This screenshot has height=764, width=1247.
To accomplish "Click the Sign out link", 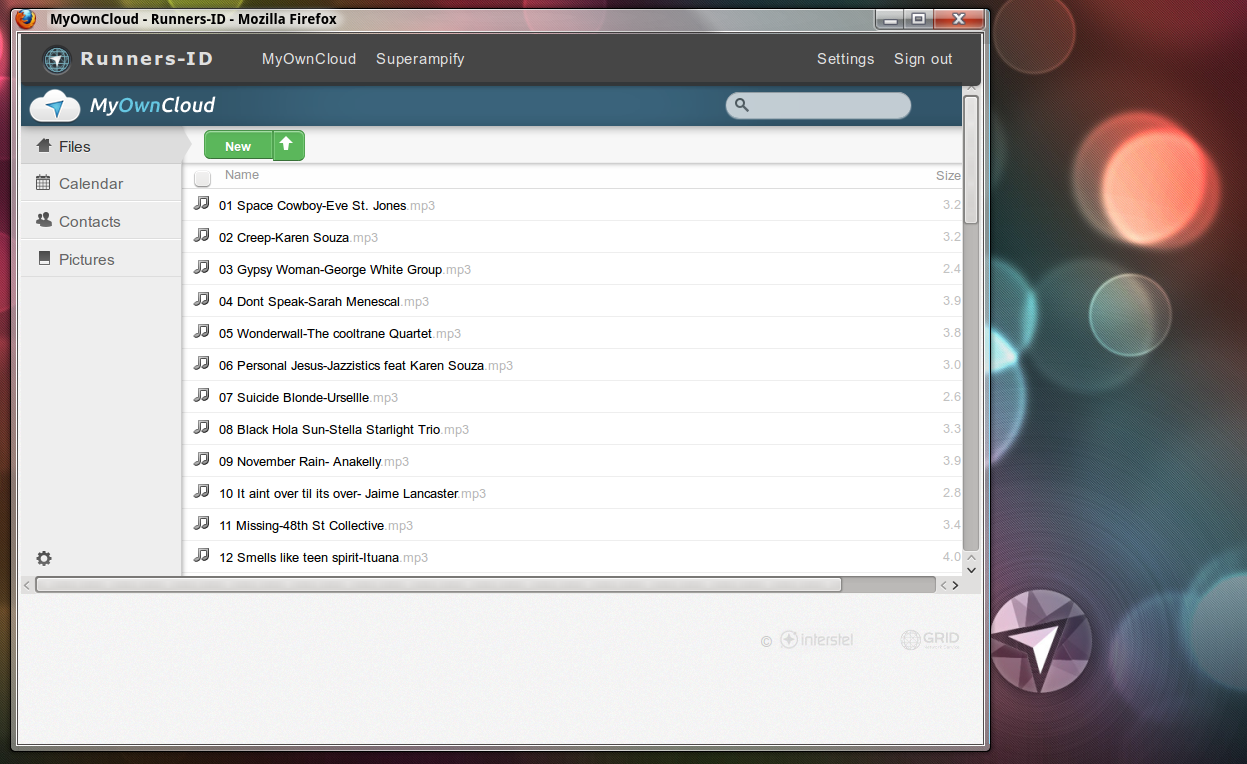I will 923,59.
